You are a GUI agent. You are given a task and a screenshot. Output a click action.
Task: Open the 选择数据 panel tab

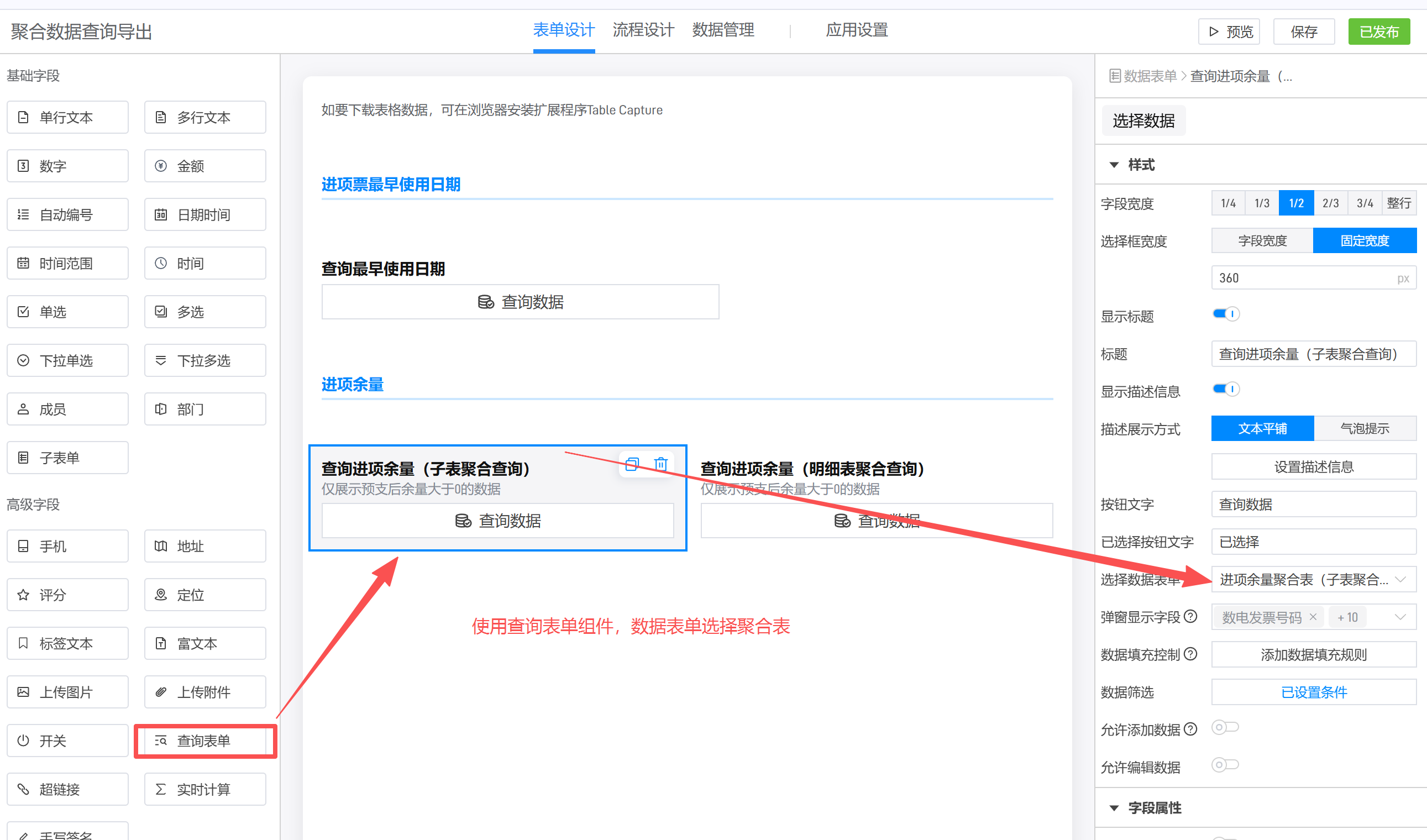[x=1144, y=121]
